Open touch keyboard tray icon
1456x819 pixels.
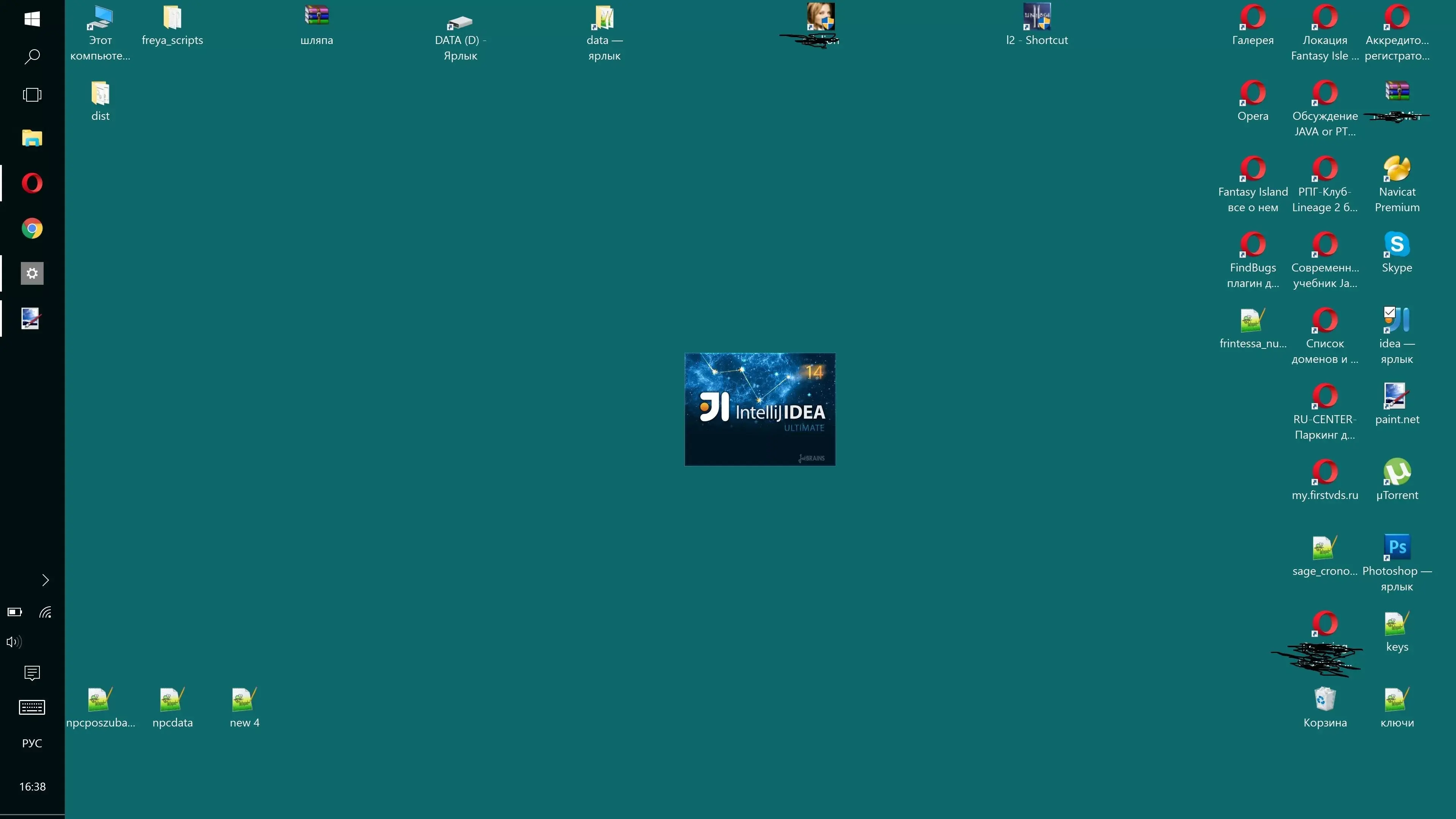point(32,707)
